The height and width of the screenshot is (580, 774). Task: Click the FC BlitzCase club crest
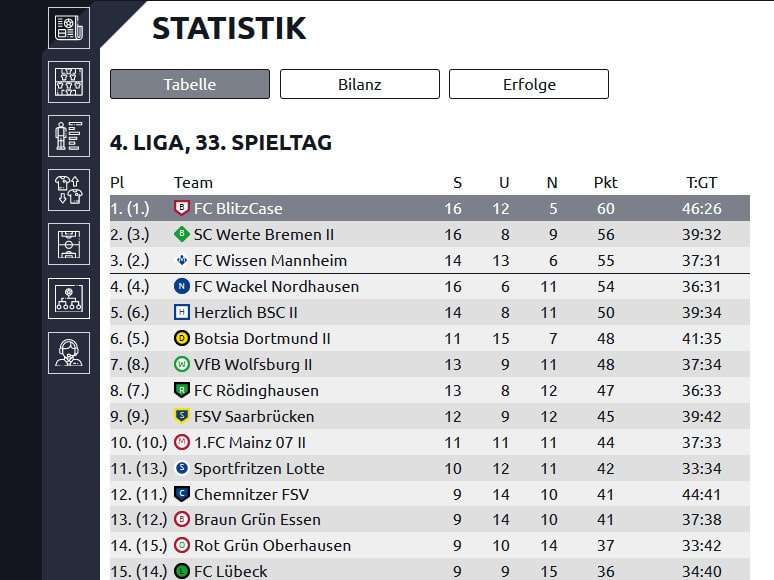point(181,208)
